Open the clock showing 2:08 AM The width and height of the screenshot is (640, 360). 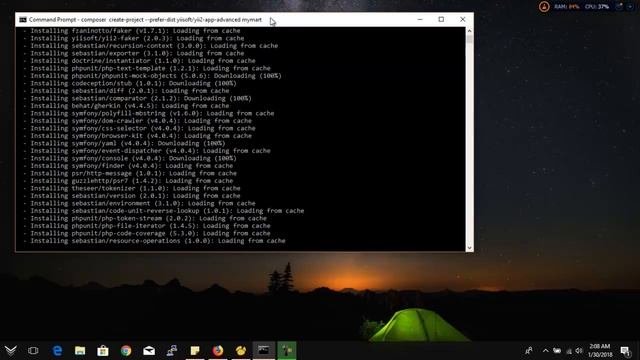point(600,351)
